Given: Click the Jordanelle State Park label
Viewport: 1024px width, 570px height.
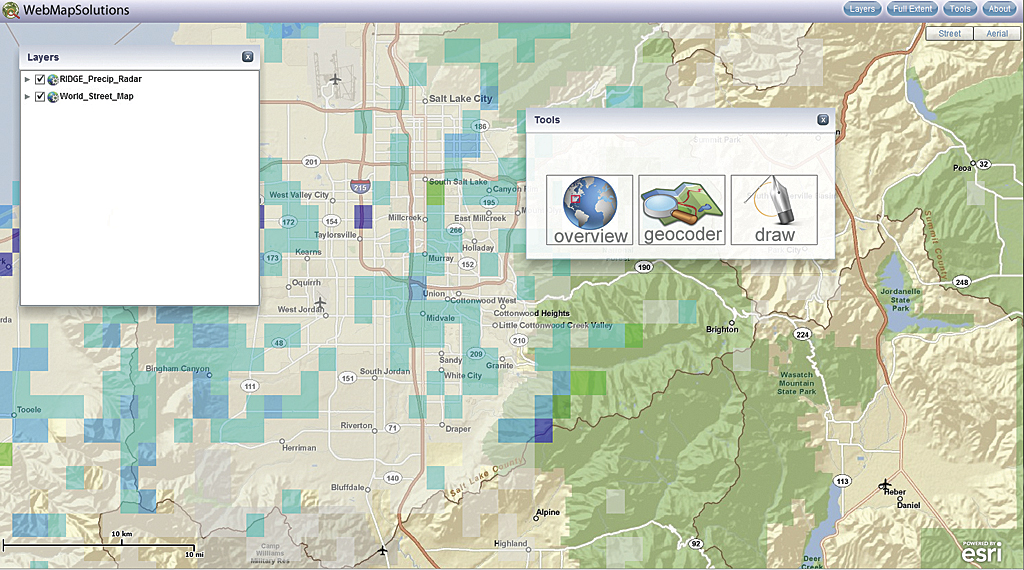Looking at the screenshot, I should click(x=901, y=300).
